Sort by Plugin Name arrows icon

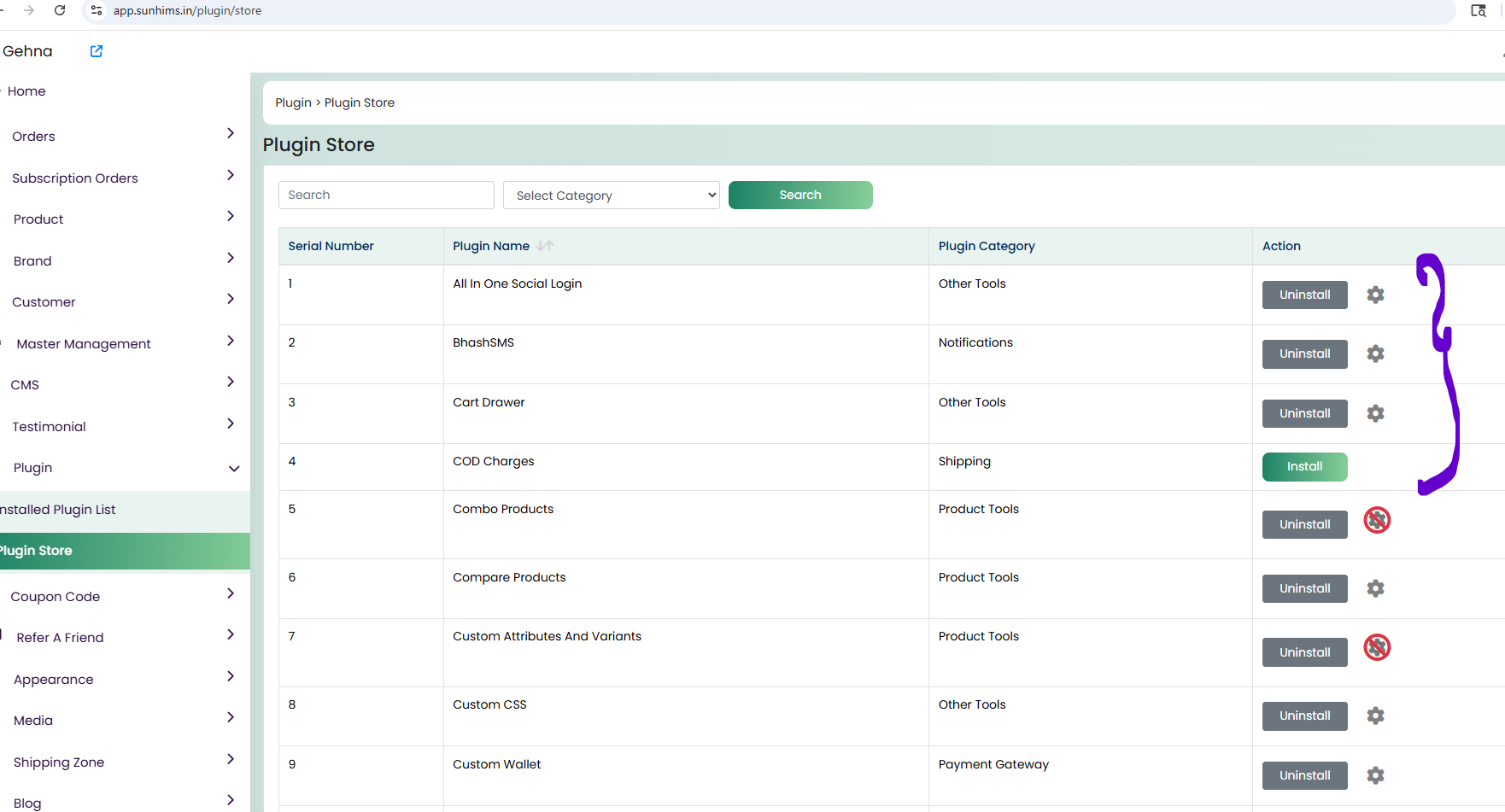545,246
